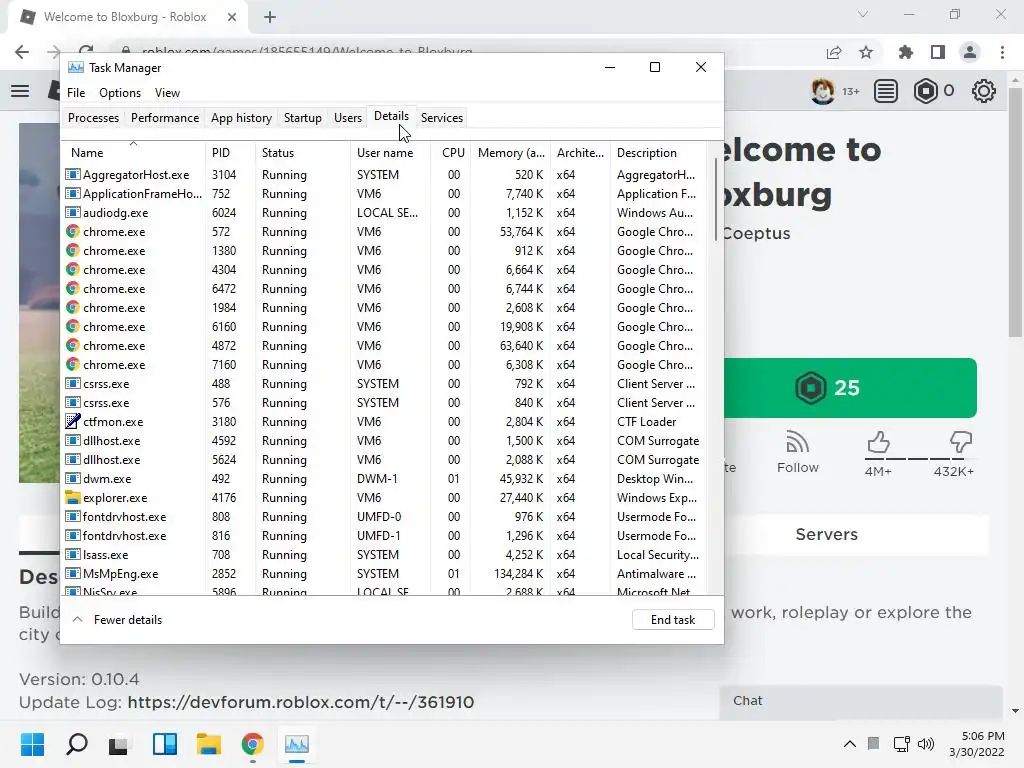Open the Servers tab on Roblox page
The width and height of the screenshot is (1024, 768).
(826, 535)
